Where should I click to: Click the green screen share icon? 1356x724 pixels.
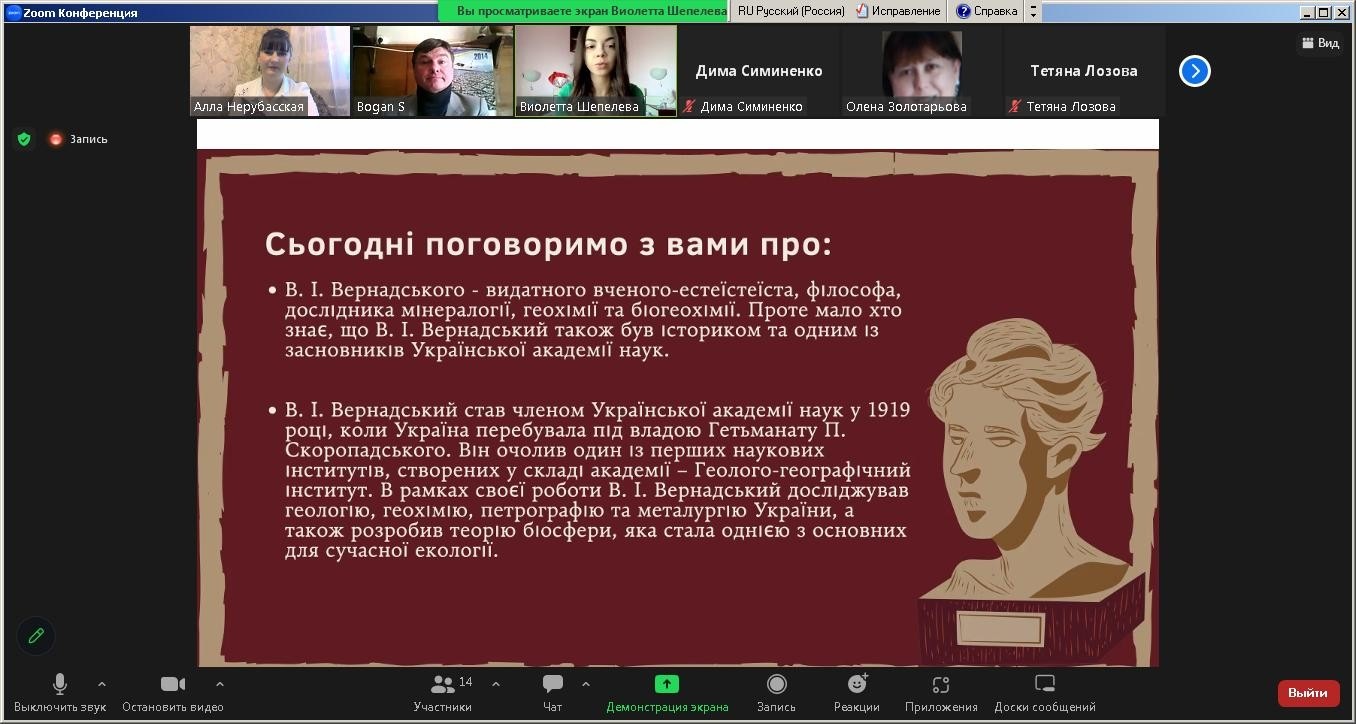point(667,685)
